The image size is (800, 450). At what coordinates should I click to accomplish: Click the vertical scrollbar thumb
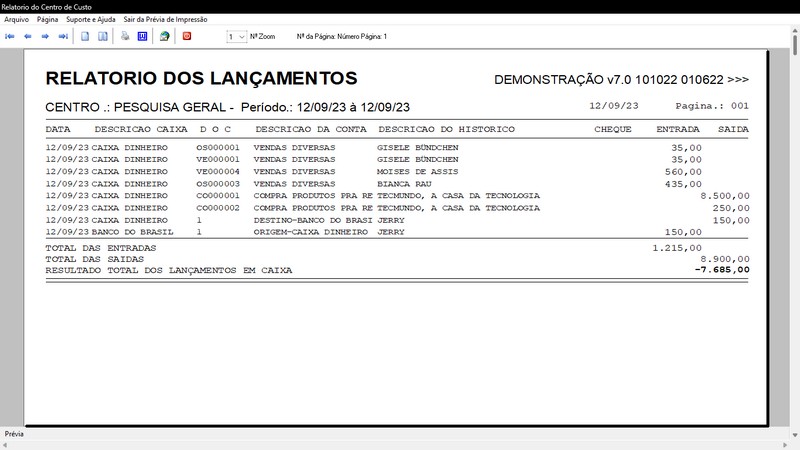(x=795, y=46)
